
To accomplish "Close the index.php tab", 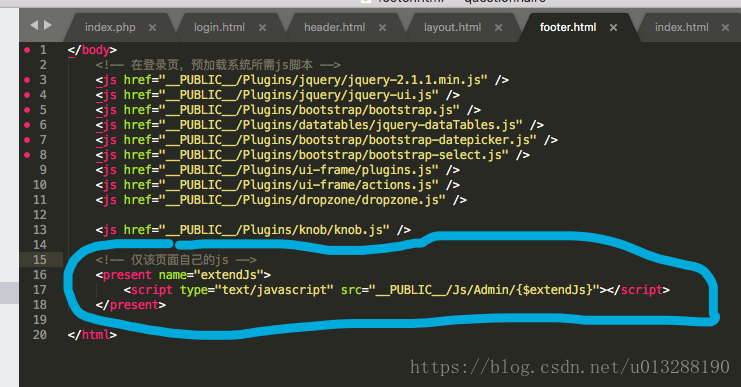I will [152, 28].
